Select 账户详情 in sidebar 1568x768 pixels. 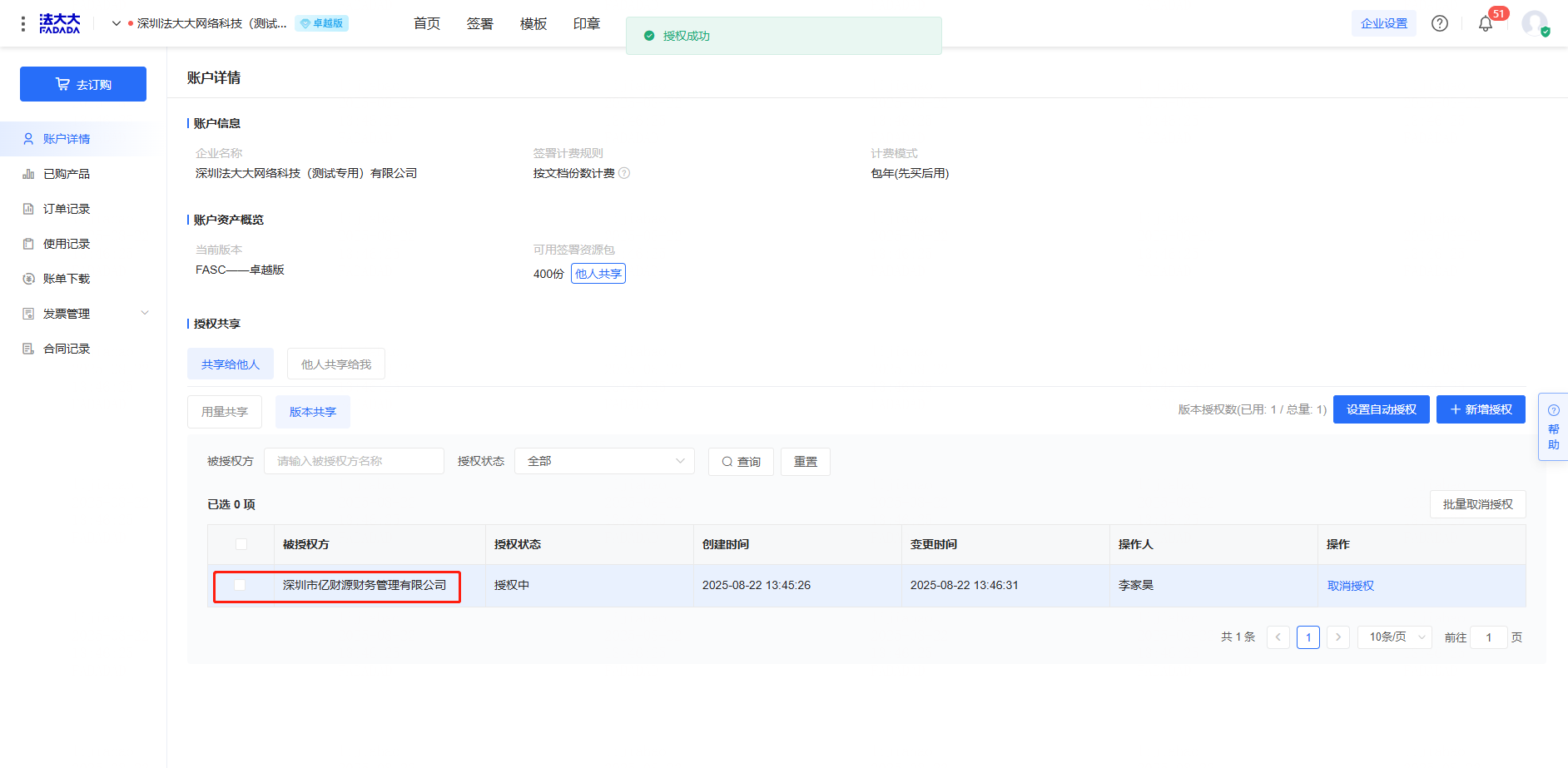point(83,139)
